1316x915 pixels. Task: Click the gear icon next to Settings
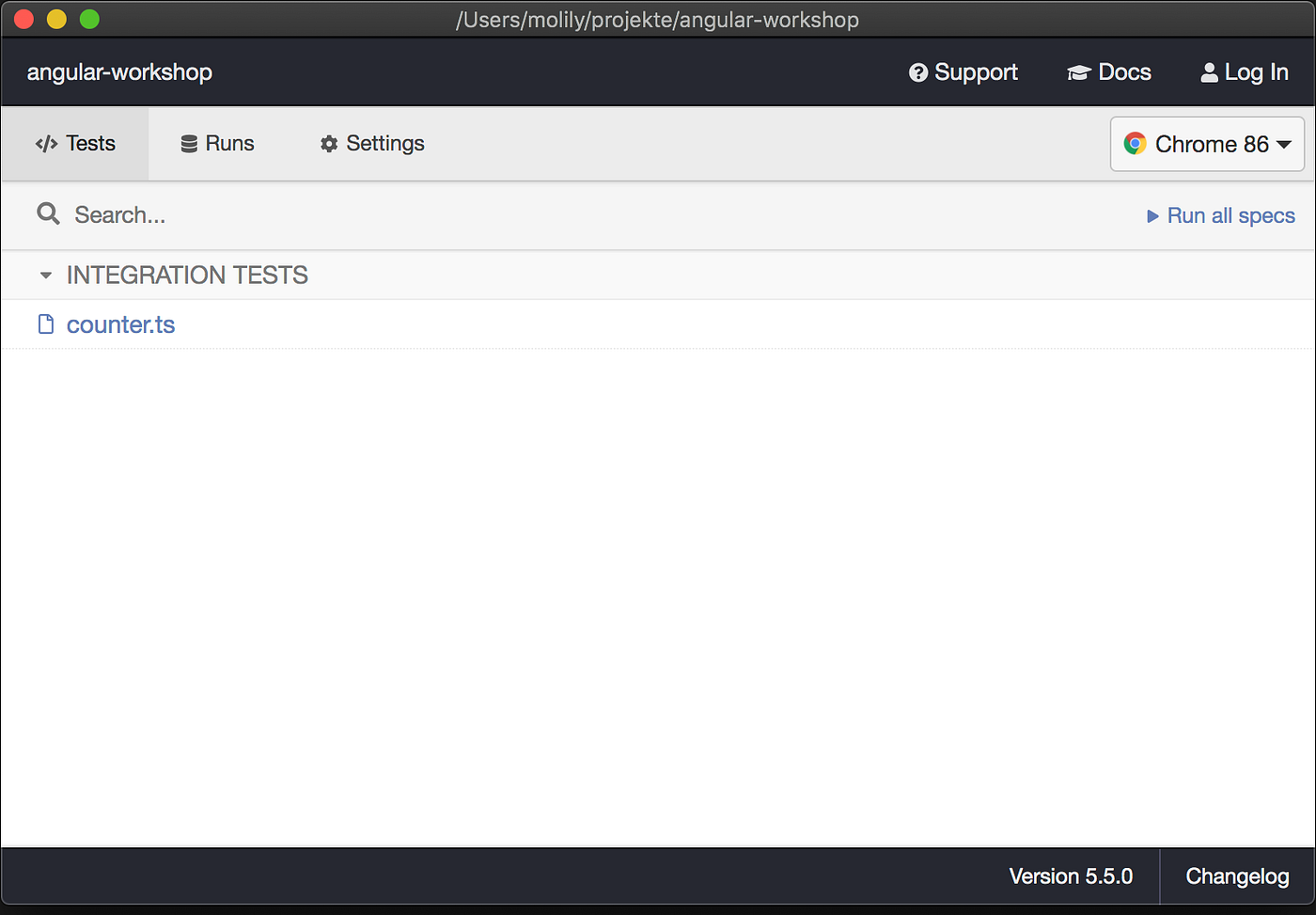click(x=327, y=143)
